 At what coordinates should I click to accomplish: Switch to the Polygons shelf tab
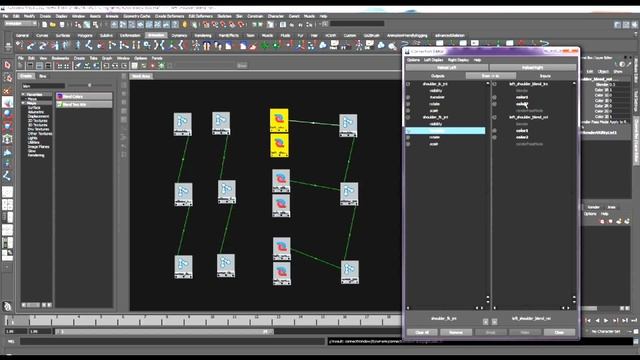85,36
